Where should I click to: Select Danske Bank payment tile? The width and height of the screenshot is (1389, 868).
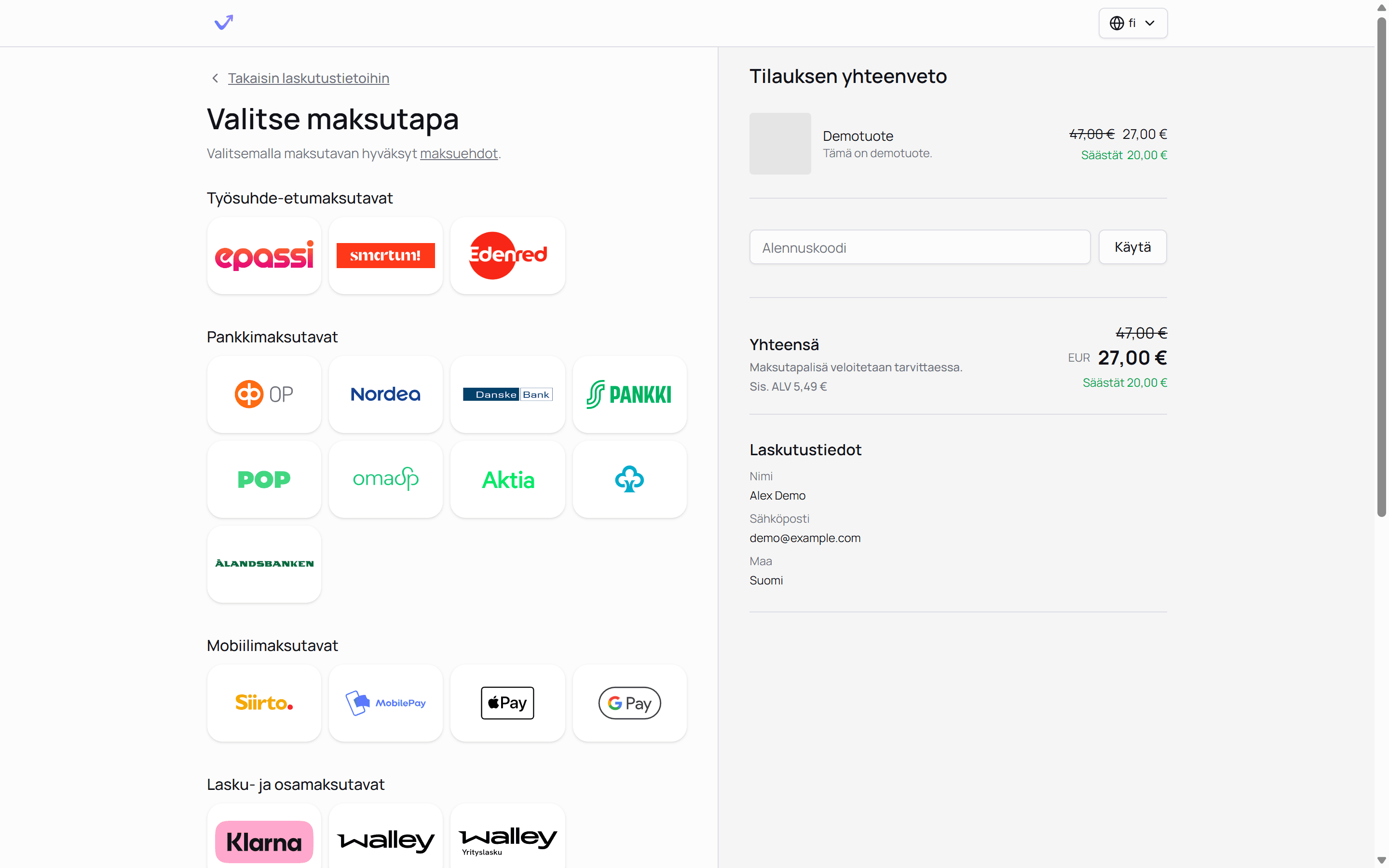[507, 394]
